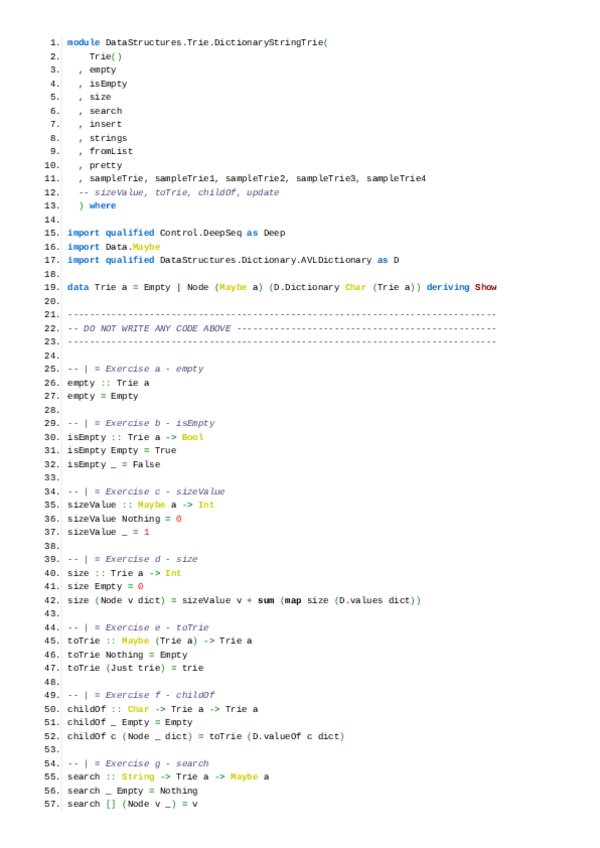Image resolution: width=600 pixels, height=848 pixels.
Task: Click 'Just trie' on line 47
Action: (135, 668)
